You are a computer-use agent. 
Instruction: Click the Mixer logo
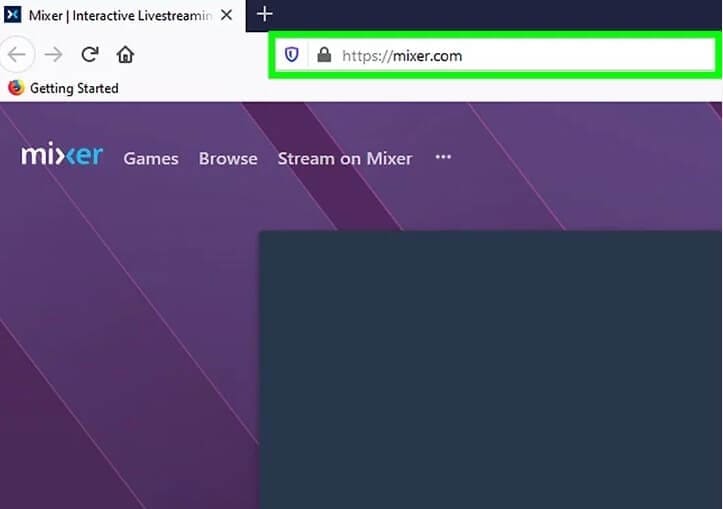click(62, 154)
